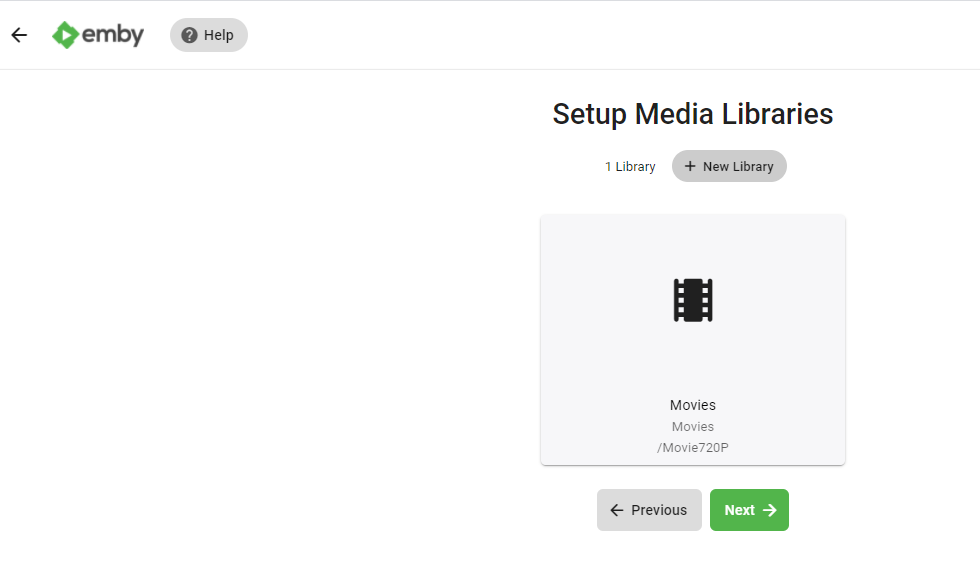980x576 pixels.
Task: Click the orange library count number
Action: (x=608, y=167)
